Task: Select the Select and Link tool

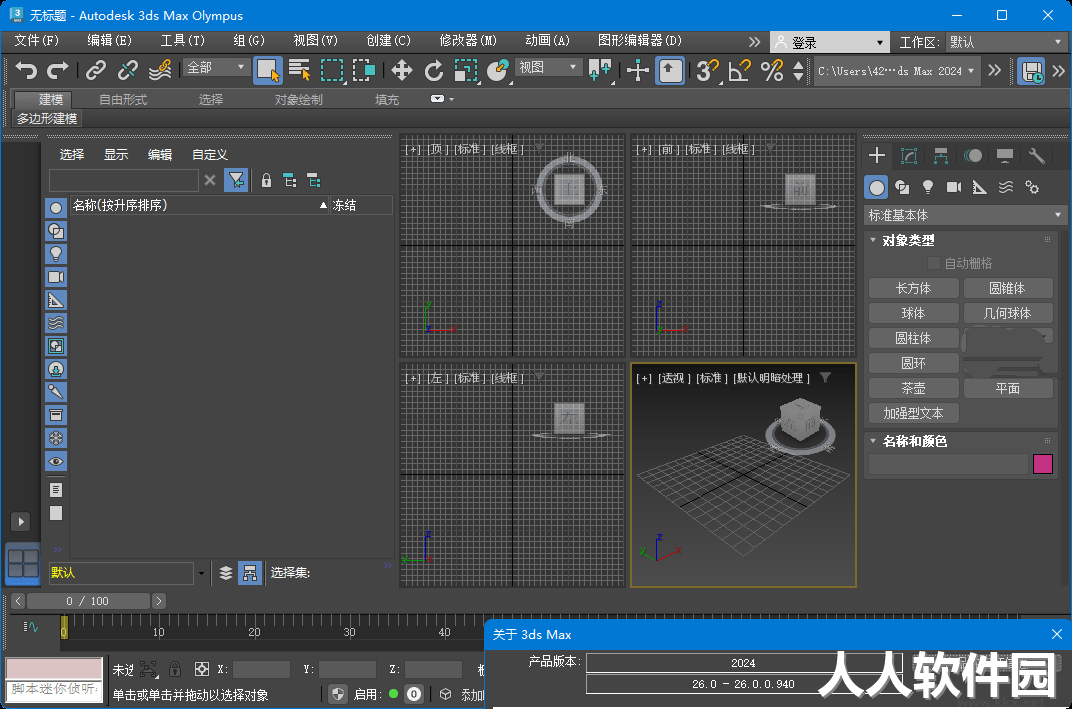Action: click(96, 70)
